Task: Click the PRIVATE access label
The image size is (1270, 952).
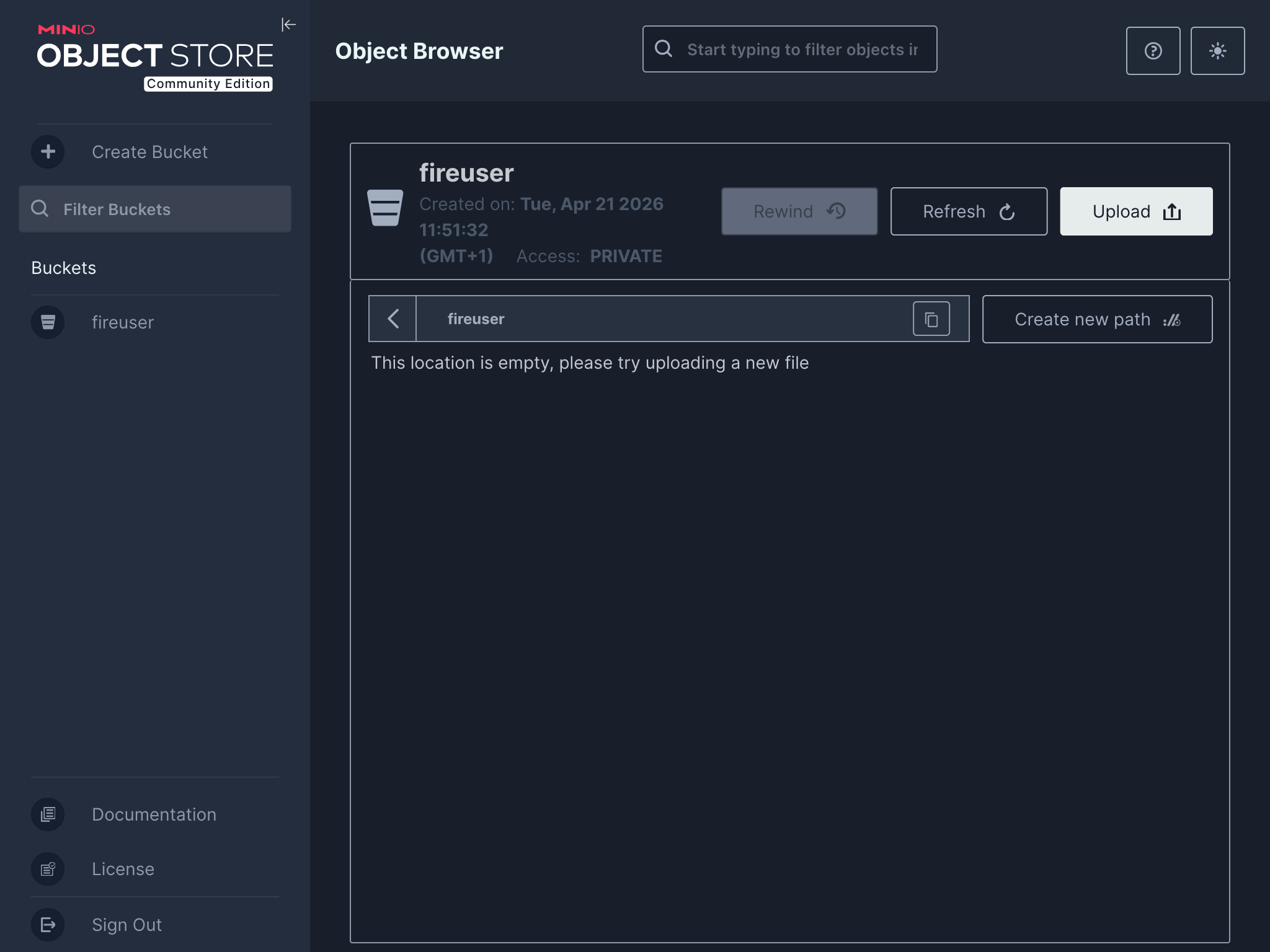Action: (626, 256)
